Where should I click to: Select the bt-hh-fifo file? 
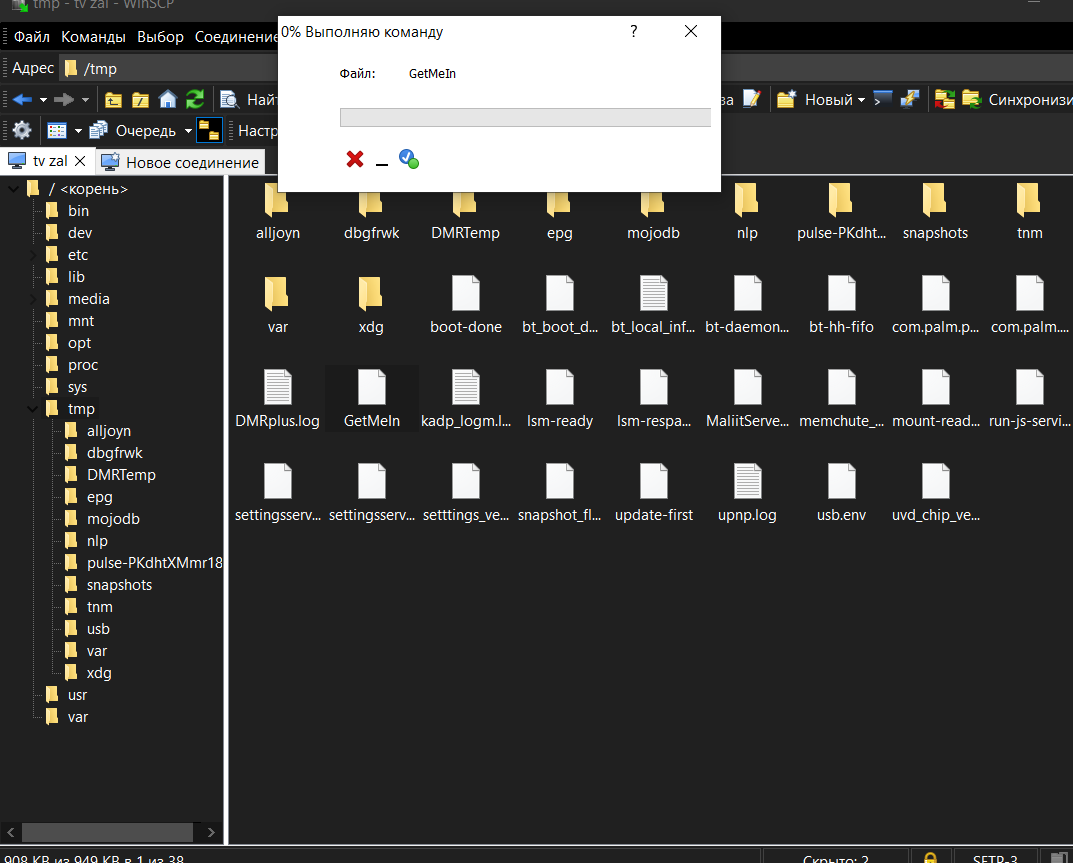point(841,305)
